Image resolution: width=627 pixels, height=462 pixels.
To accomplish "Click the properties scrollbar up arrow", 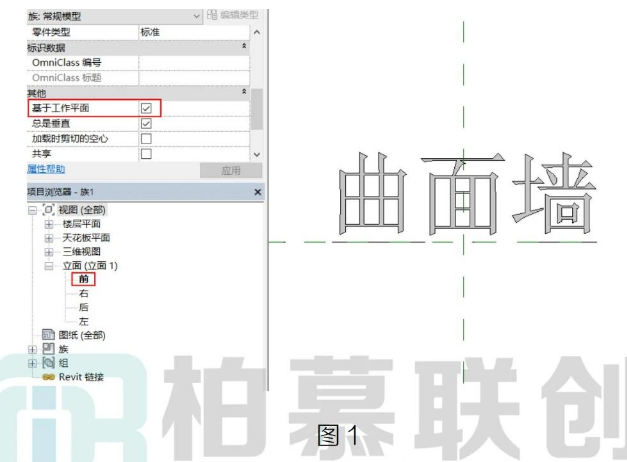I will coord(257,32).
